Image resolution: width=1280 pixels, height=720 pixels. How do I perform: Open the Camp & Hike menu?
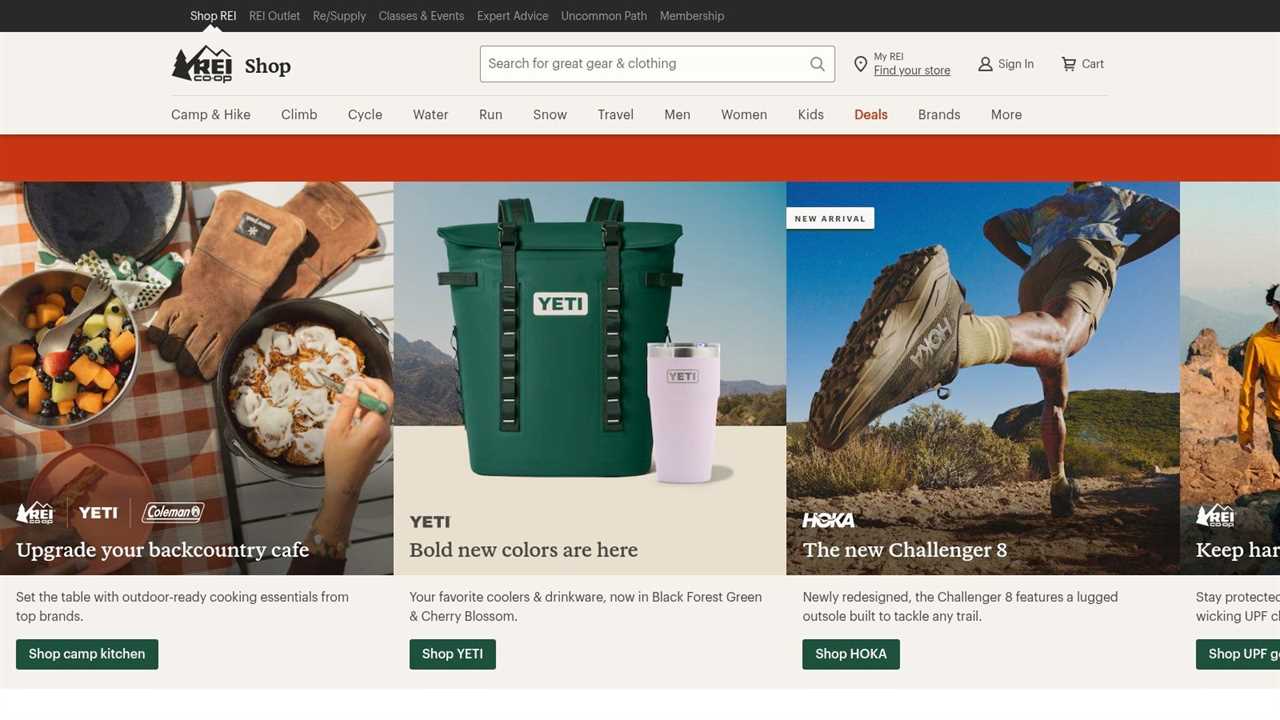pyautogui.click(x=211, y=115)
